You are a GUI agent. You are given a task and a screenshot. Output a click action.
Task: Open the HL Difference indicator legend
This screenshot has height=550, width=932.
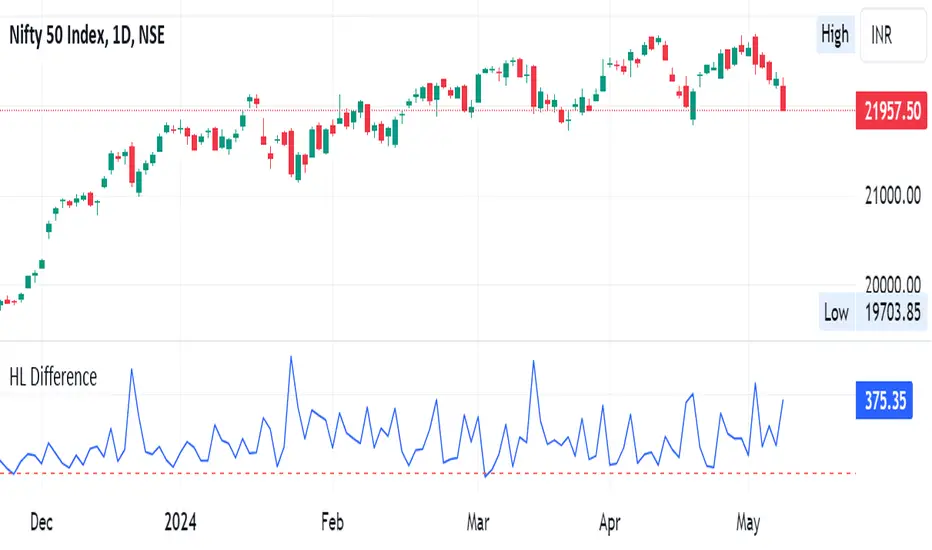53,377
